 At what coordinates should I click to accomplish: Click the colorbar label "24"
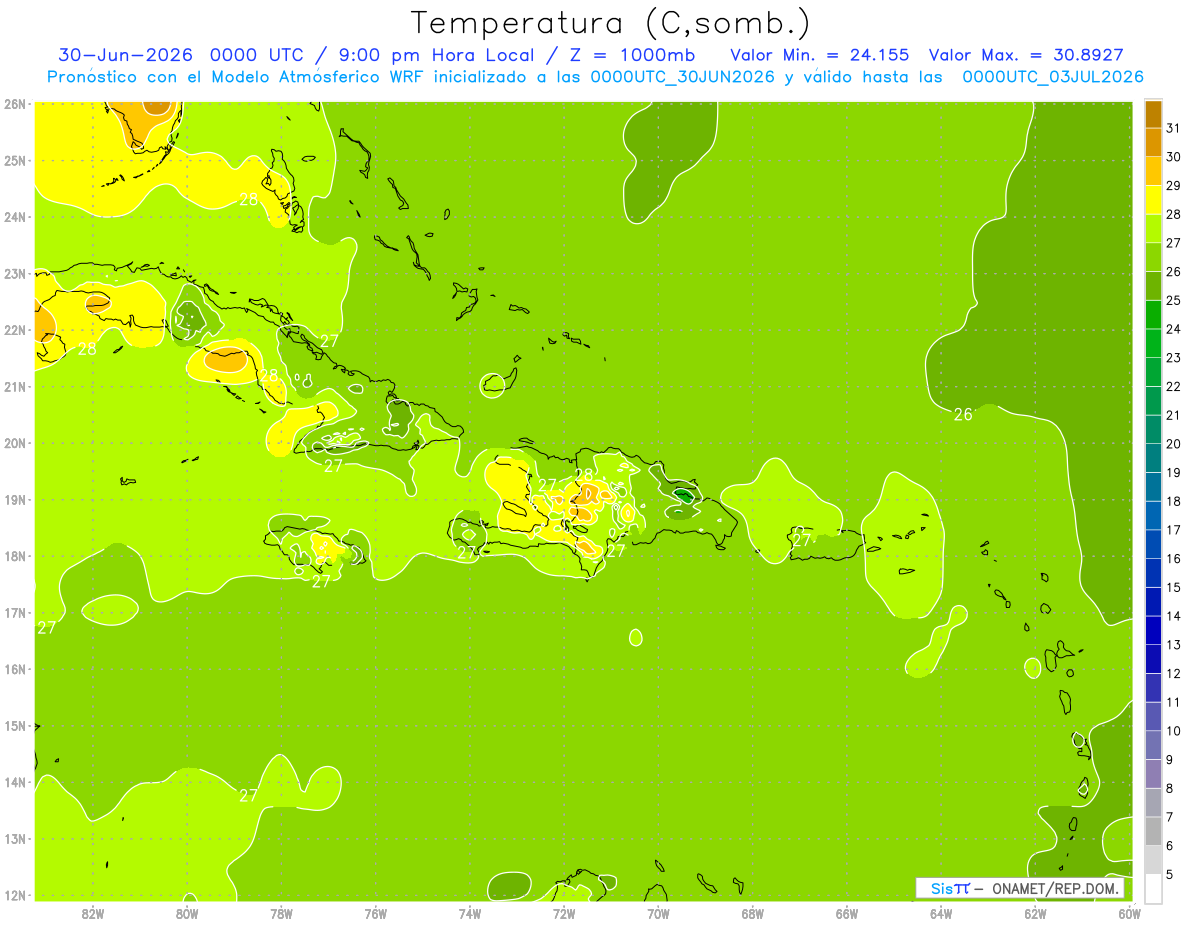point(1173,329)
